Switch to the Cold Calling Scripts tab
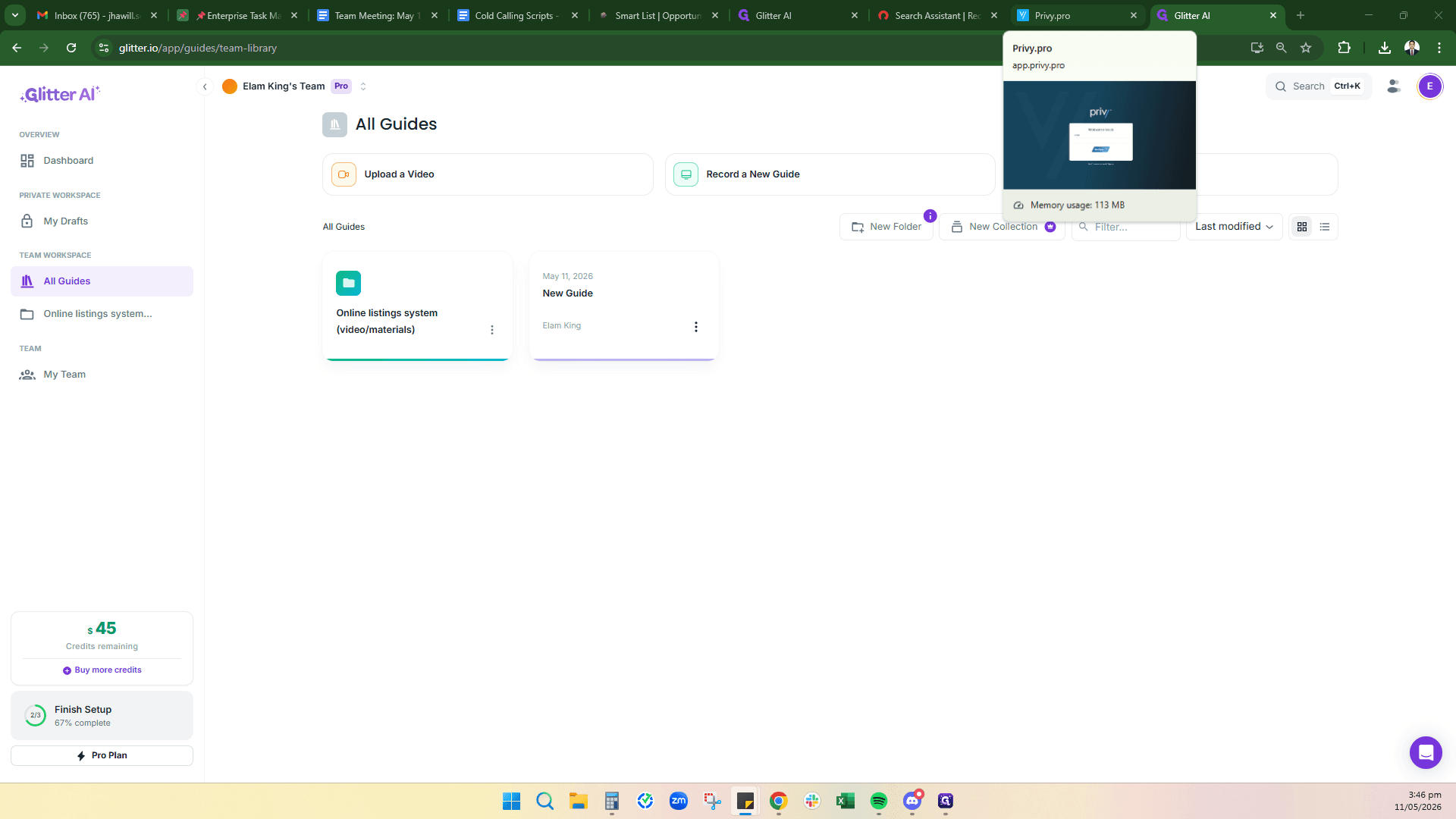This screenshot has height=819, width=1456. click(519, 15)
